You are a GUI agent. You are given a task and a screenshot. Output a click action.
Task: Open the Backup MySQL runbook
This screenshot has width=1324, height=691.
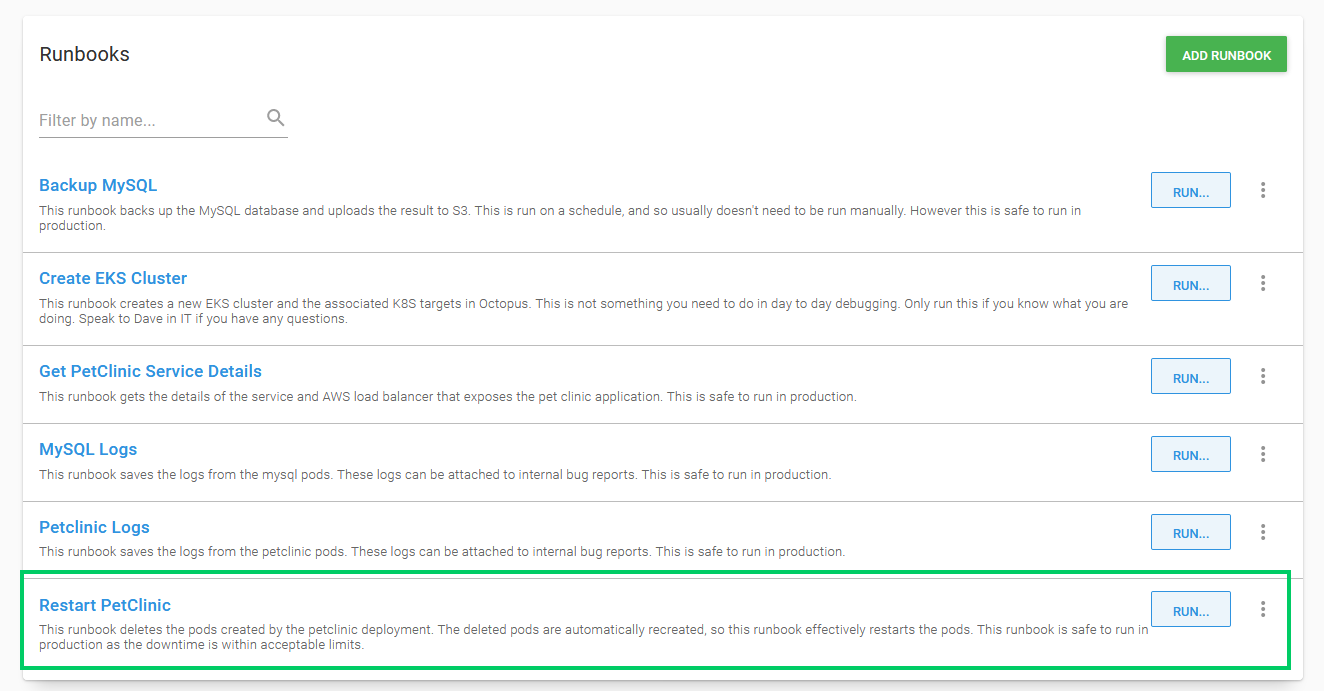pos(97,185)
